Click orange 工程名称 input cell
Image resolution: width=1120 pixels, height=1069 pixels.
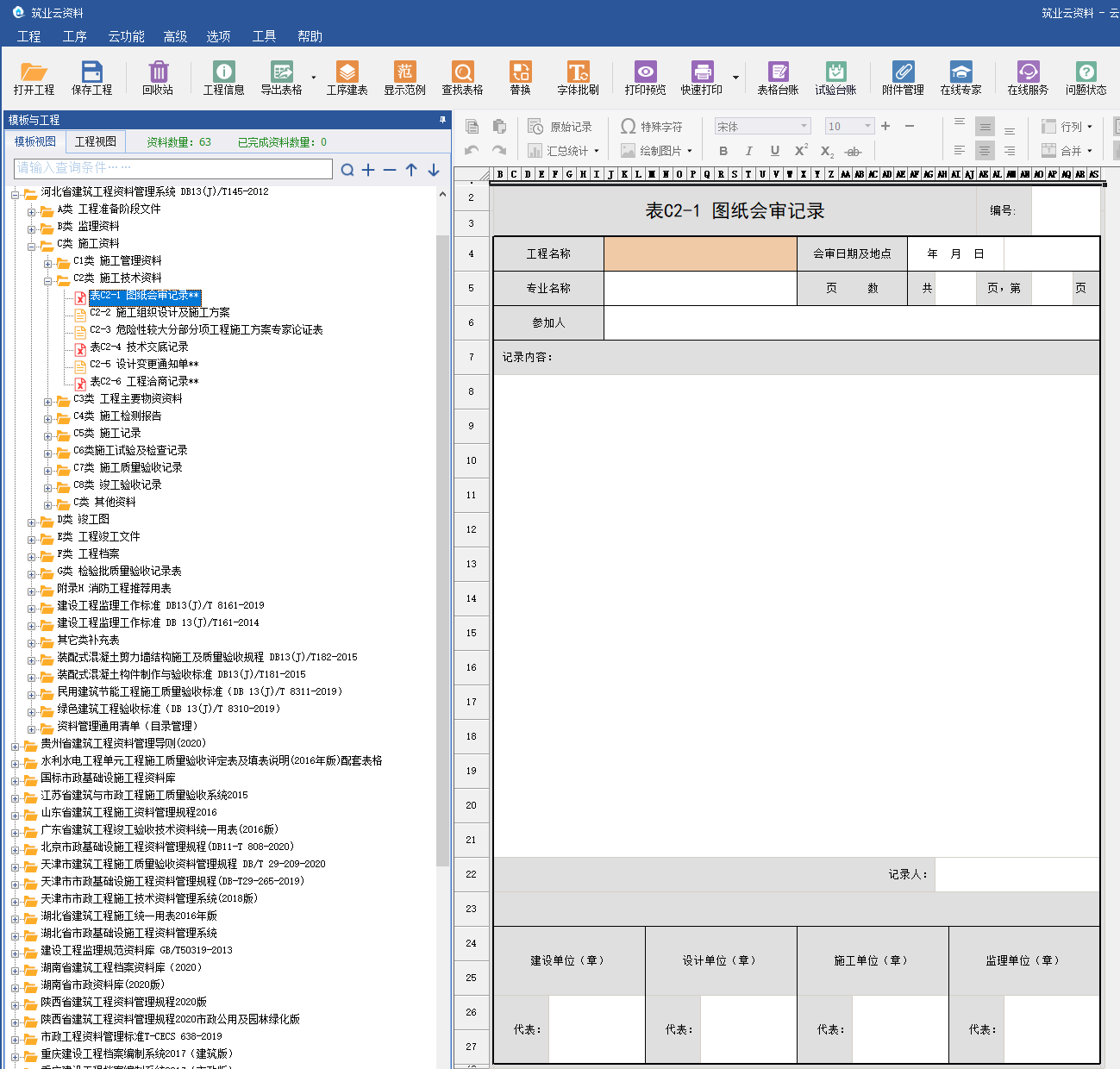coord(700,253)
